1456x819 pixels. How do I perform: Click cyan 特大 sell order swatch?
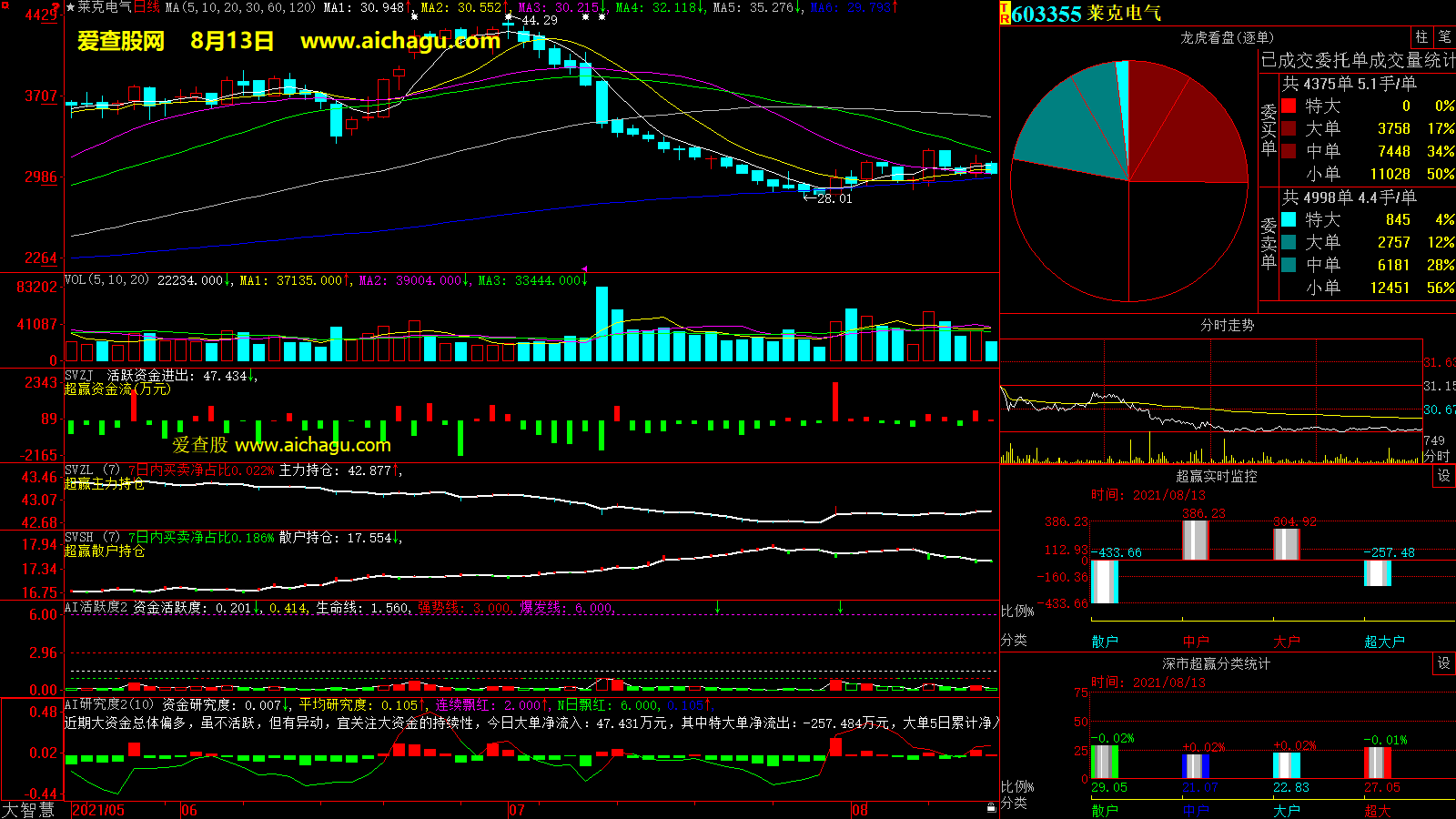point(1289,219)
